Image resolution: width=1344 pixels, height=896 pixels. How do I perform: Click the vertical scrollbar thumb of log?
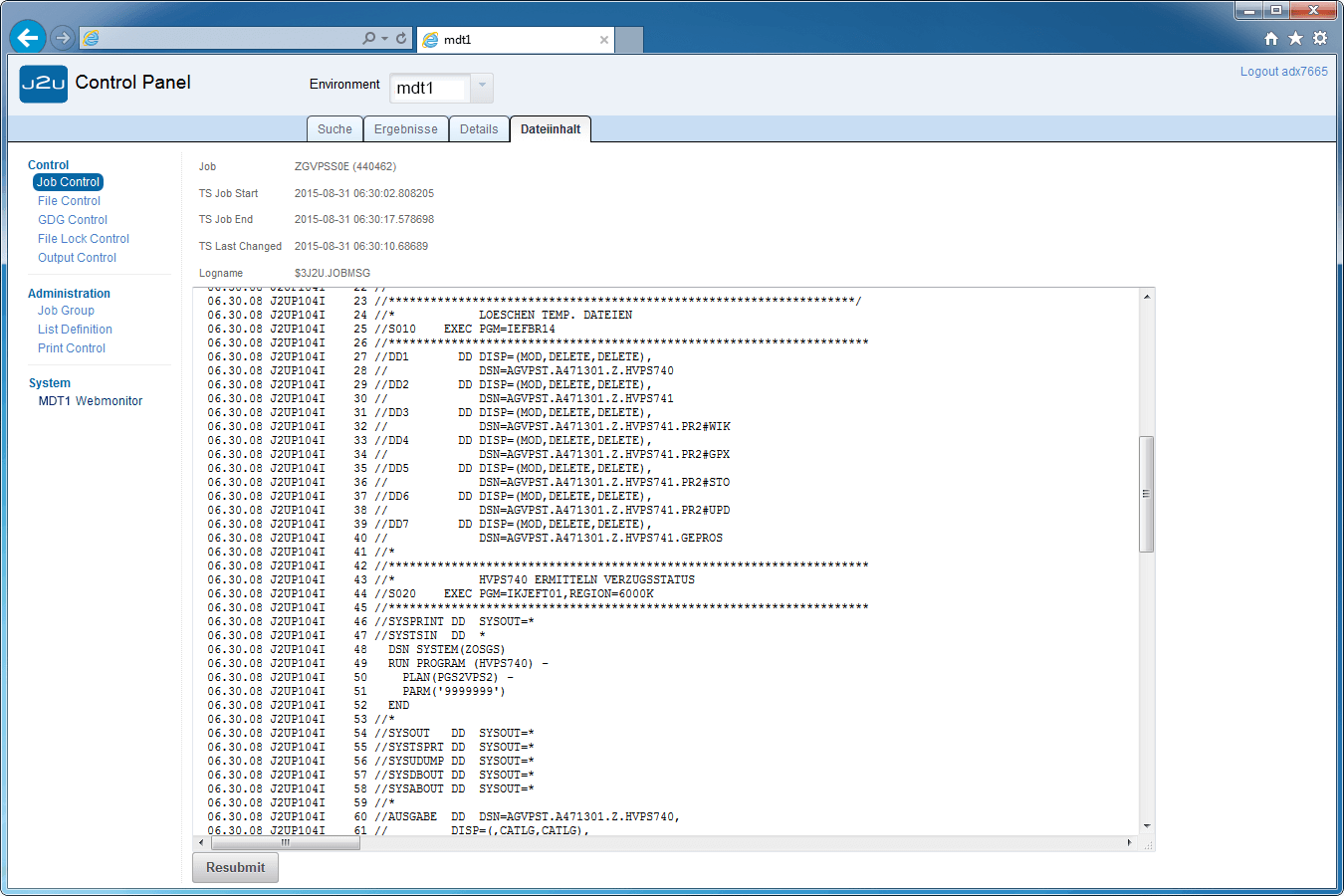point(1147,494)
